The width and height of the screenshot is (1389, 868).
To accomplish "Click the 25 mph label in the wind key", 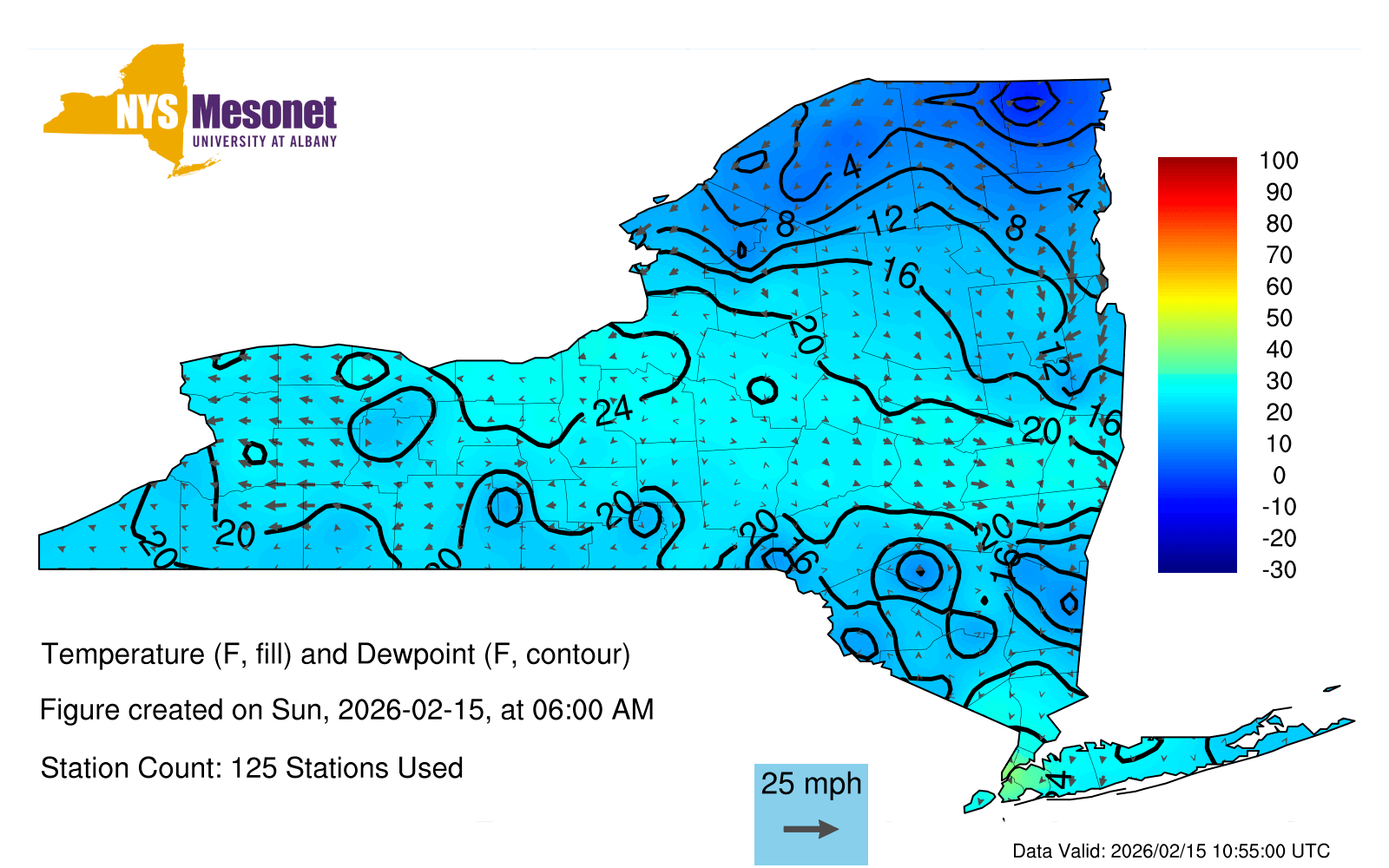I will [811, 784].
